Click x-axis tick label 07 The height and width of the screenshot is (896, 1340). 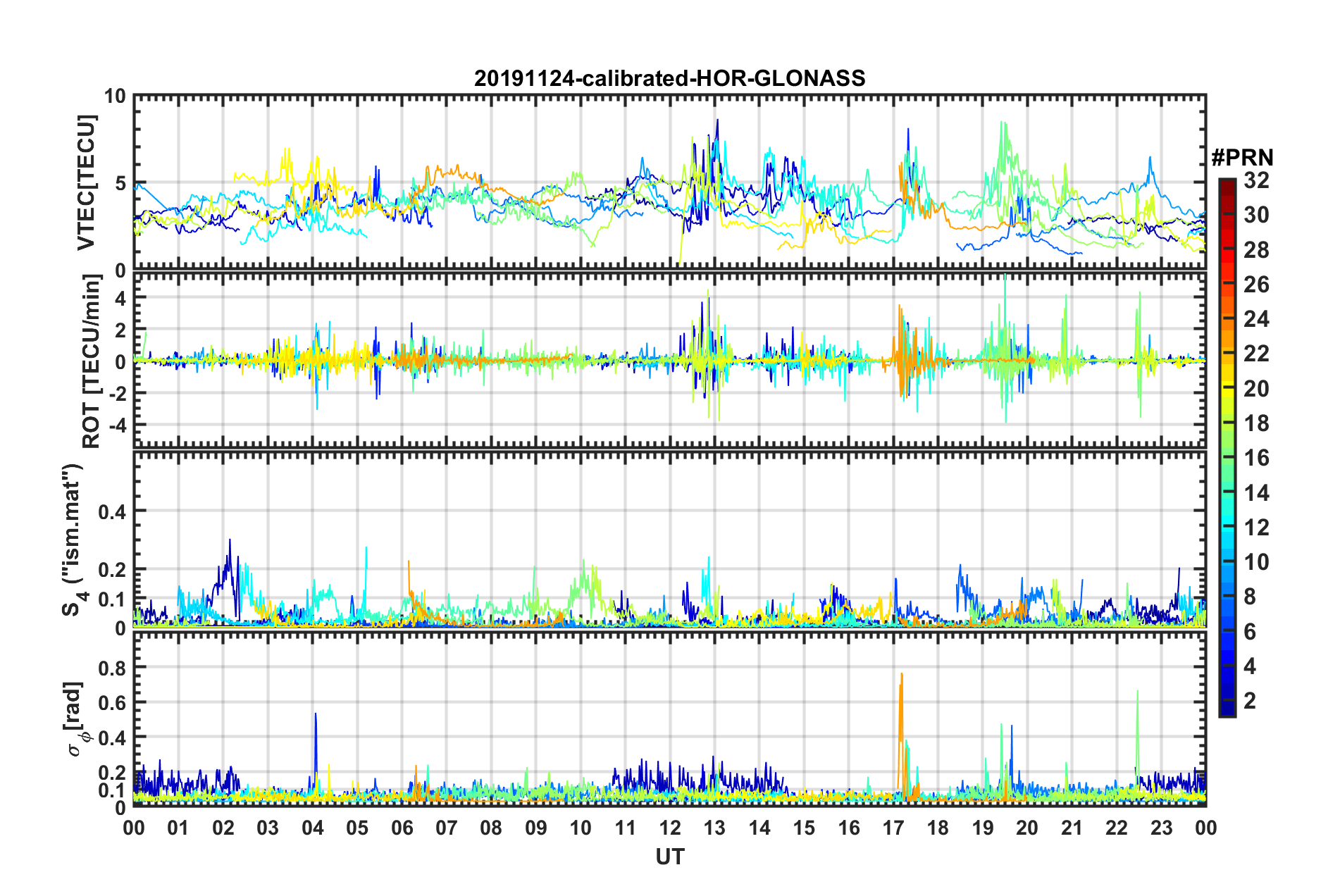click(x=447, y=828)
